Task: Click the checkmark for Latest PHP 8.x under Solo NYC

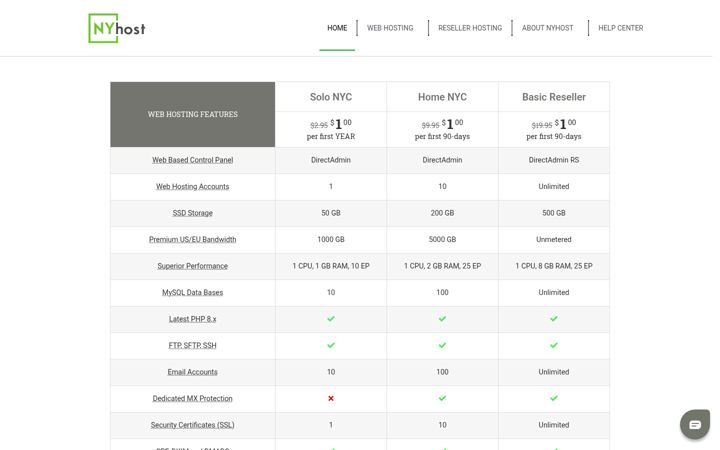Action: click(331, 319)
